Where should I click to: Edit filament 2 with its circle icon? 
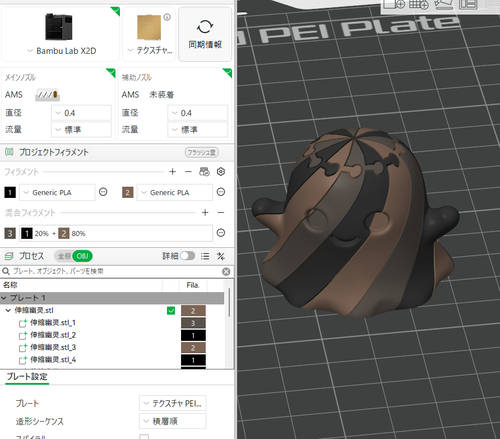[221, 192]
